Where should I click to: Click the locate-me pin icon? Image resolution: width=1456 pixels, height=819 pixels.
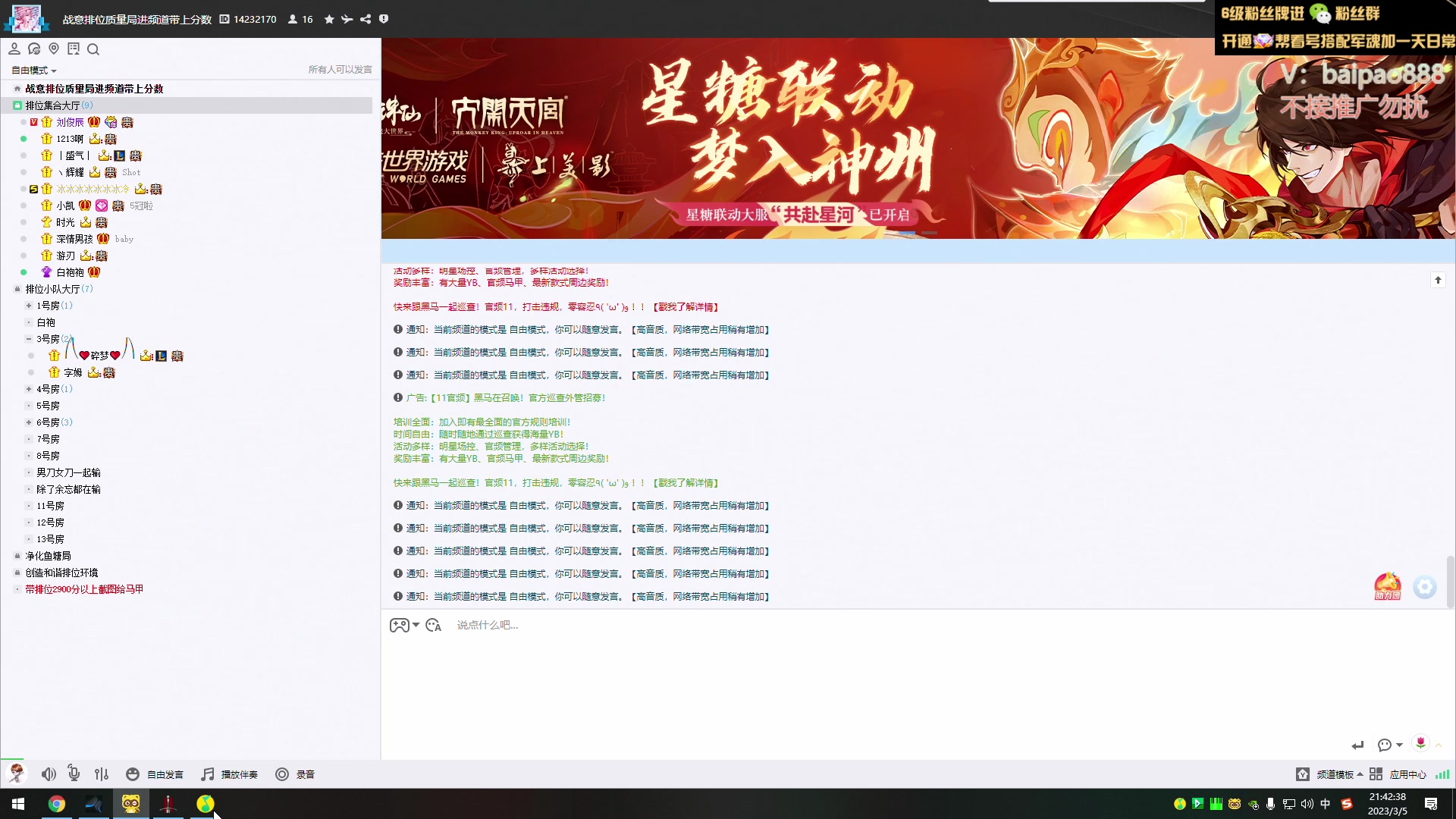(54, 49)
